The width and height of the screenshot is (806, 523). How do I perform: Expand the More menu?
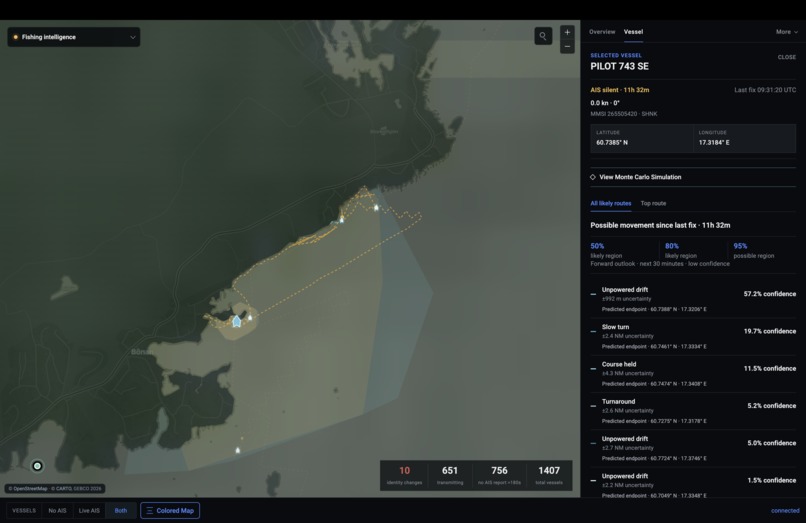pos(786,32)
